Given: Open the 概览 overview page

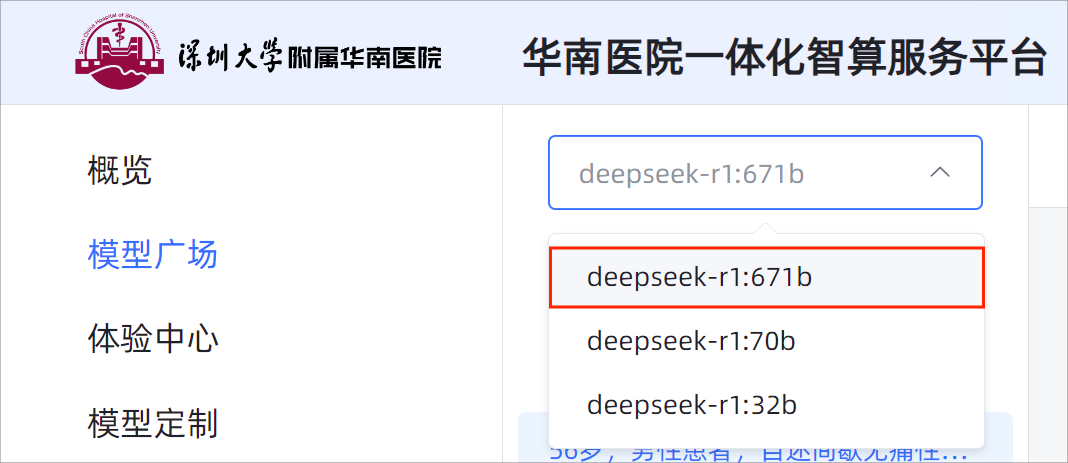Looking at the screenshot, I should click(120, 171).
